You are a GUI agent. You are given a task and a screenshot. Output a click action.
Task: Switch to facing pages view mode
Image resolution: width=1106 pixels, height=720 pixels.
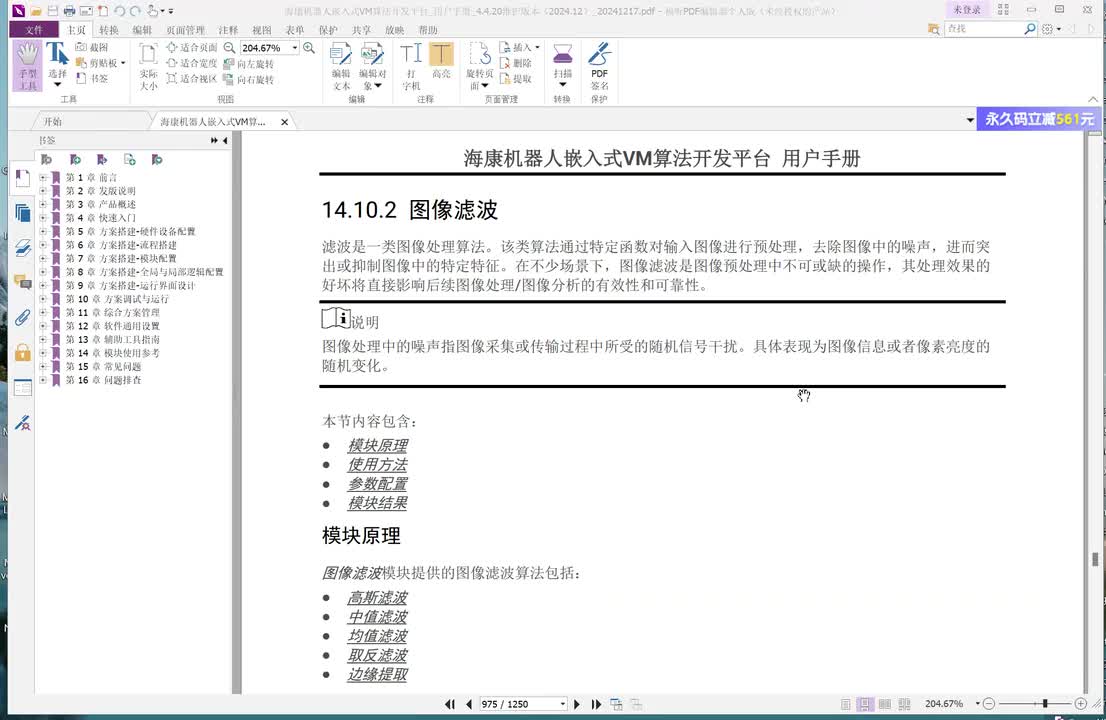pos(885,704)
